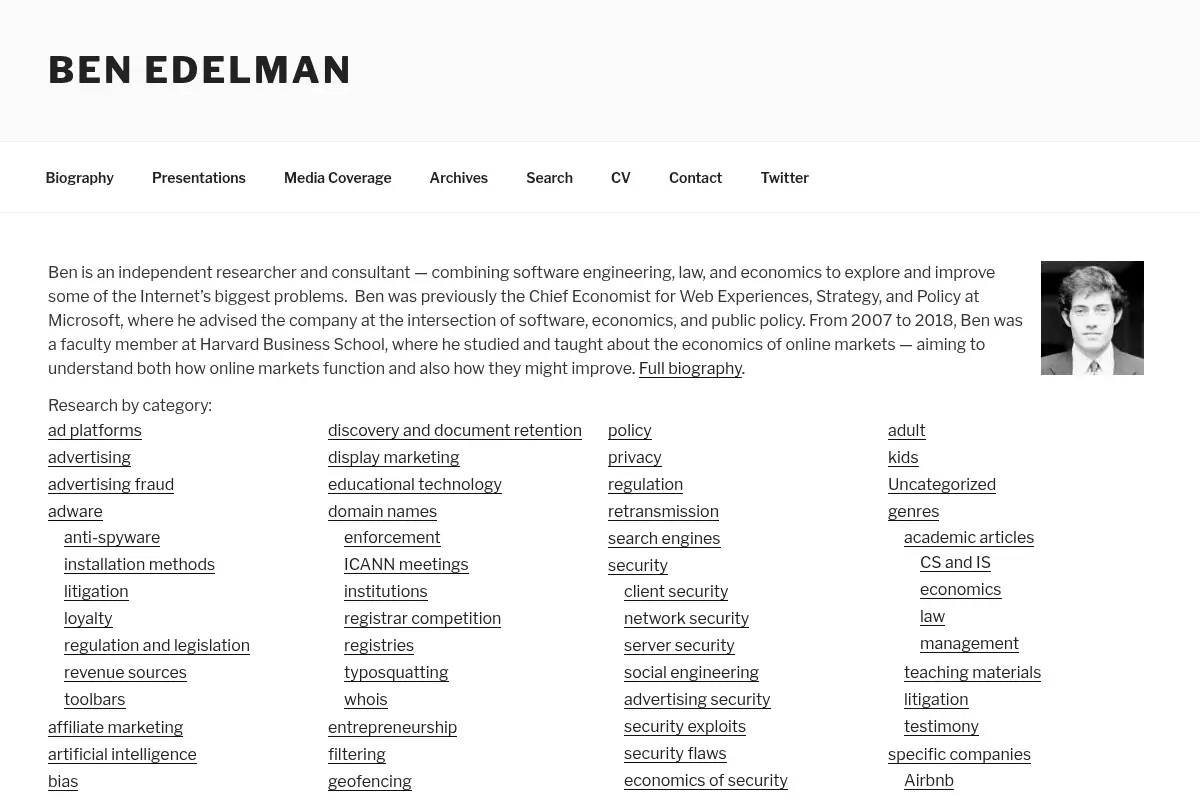Visit the Twitter navigation link

click(784, 177)
